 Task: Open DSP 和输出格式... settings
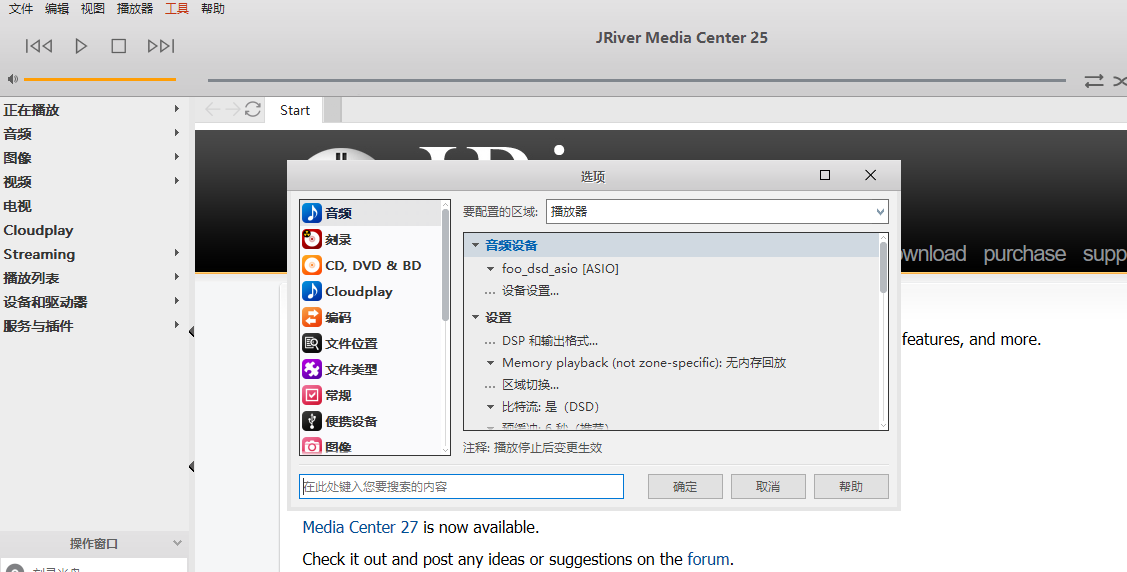pyautogui.click(x=550, y=341)
